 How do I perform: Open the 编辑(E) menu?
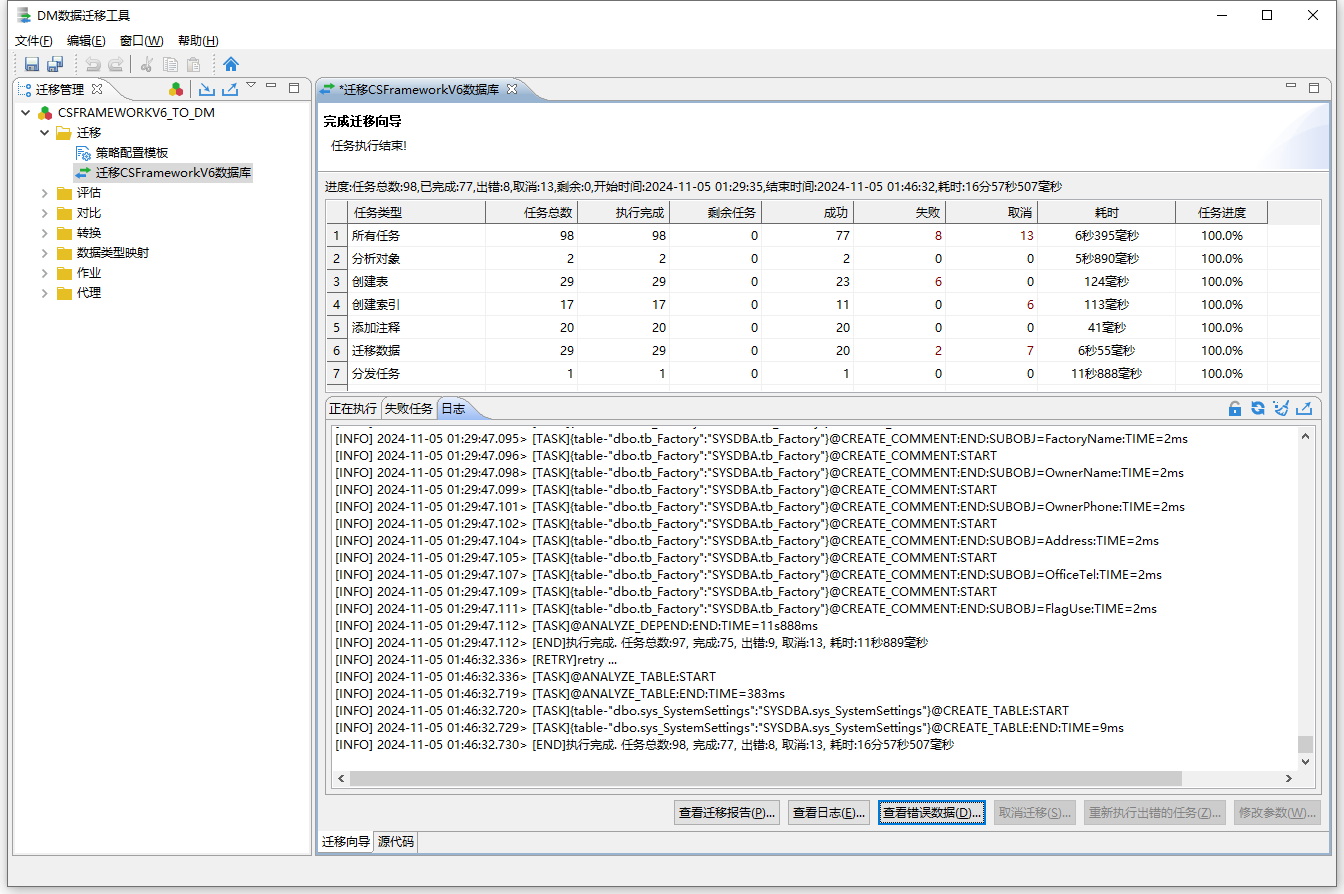[86, 41]
